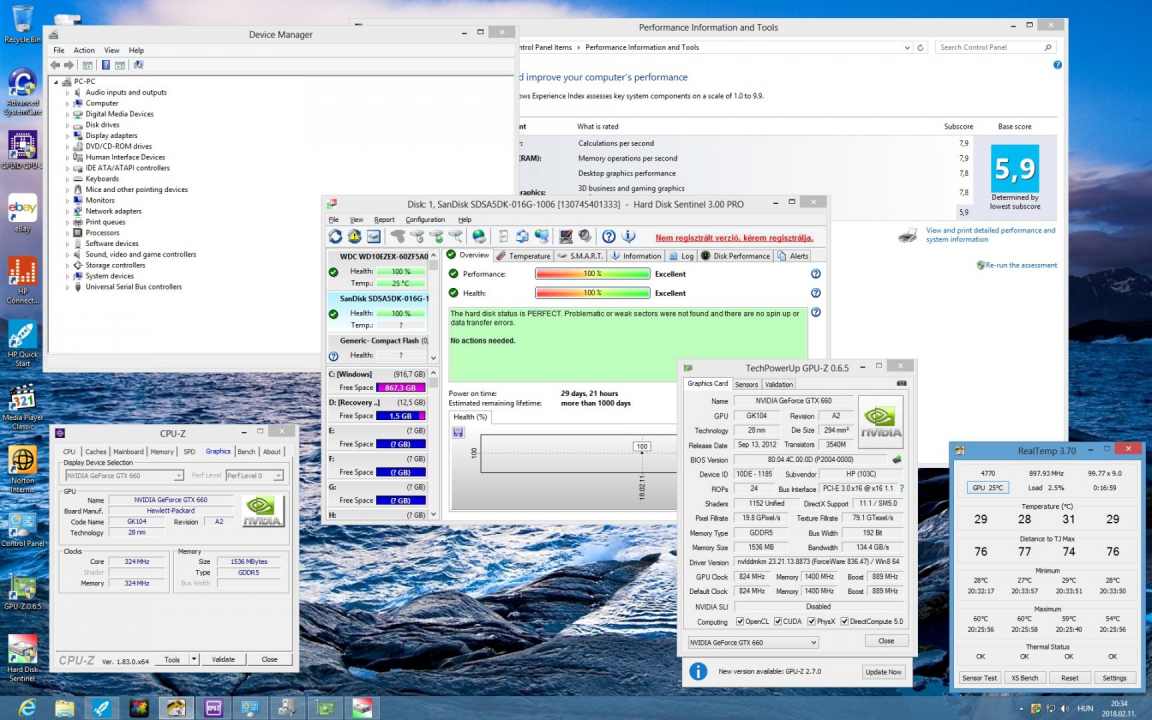
Task: Click the BIOS share icon in GPU-Z
Action: 896,460
